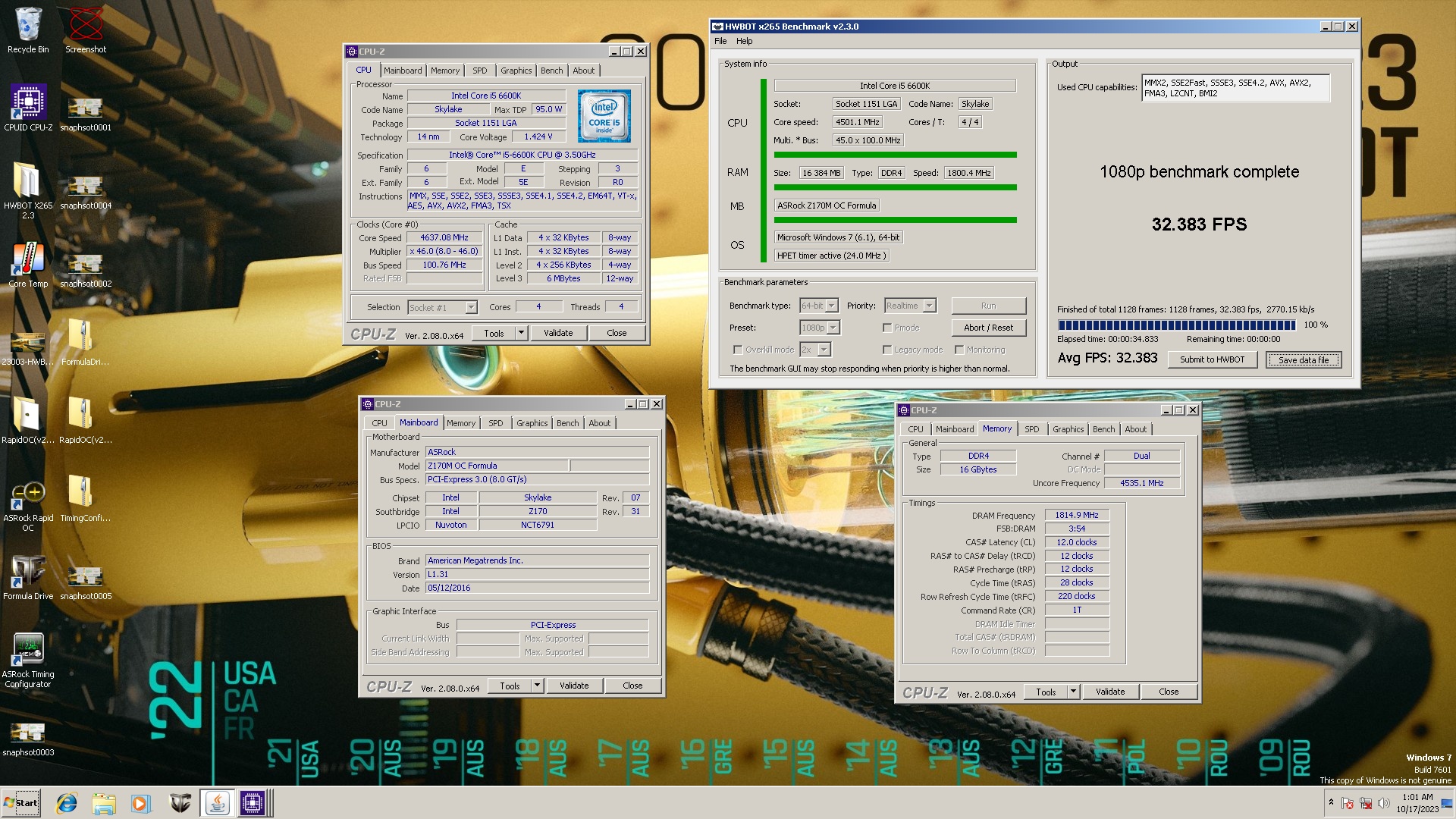Viewport: 1456px width, 819px height.
Task: Open snaphsot0002 image file
Action: point(86,270)
